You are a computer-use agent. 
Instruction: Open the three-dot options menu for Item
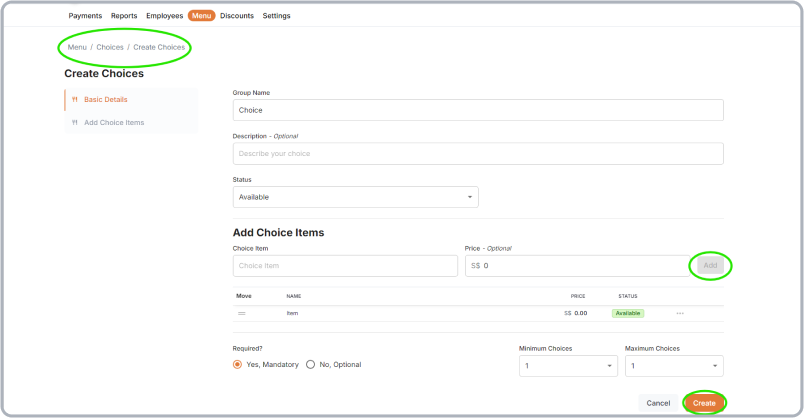680,313
